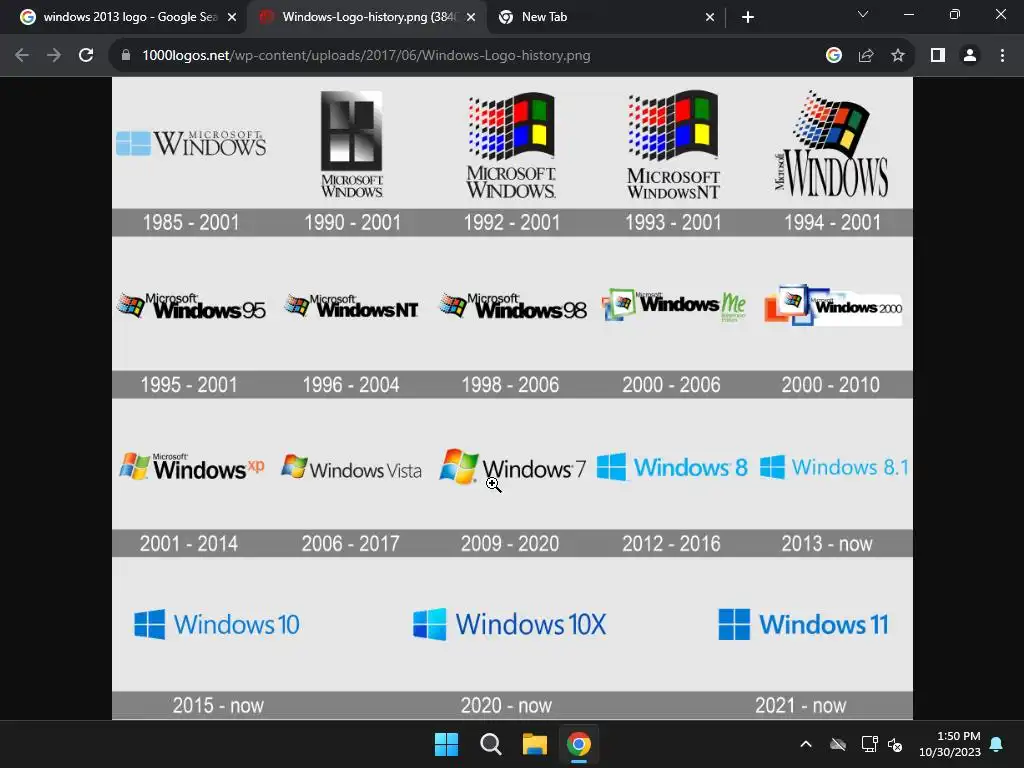Click the Windows 7 logo
The width and height of the screenshot is (1024, 768).
tap(513, 466)
